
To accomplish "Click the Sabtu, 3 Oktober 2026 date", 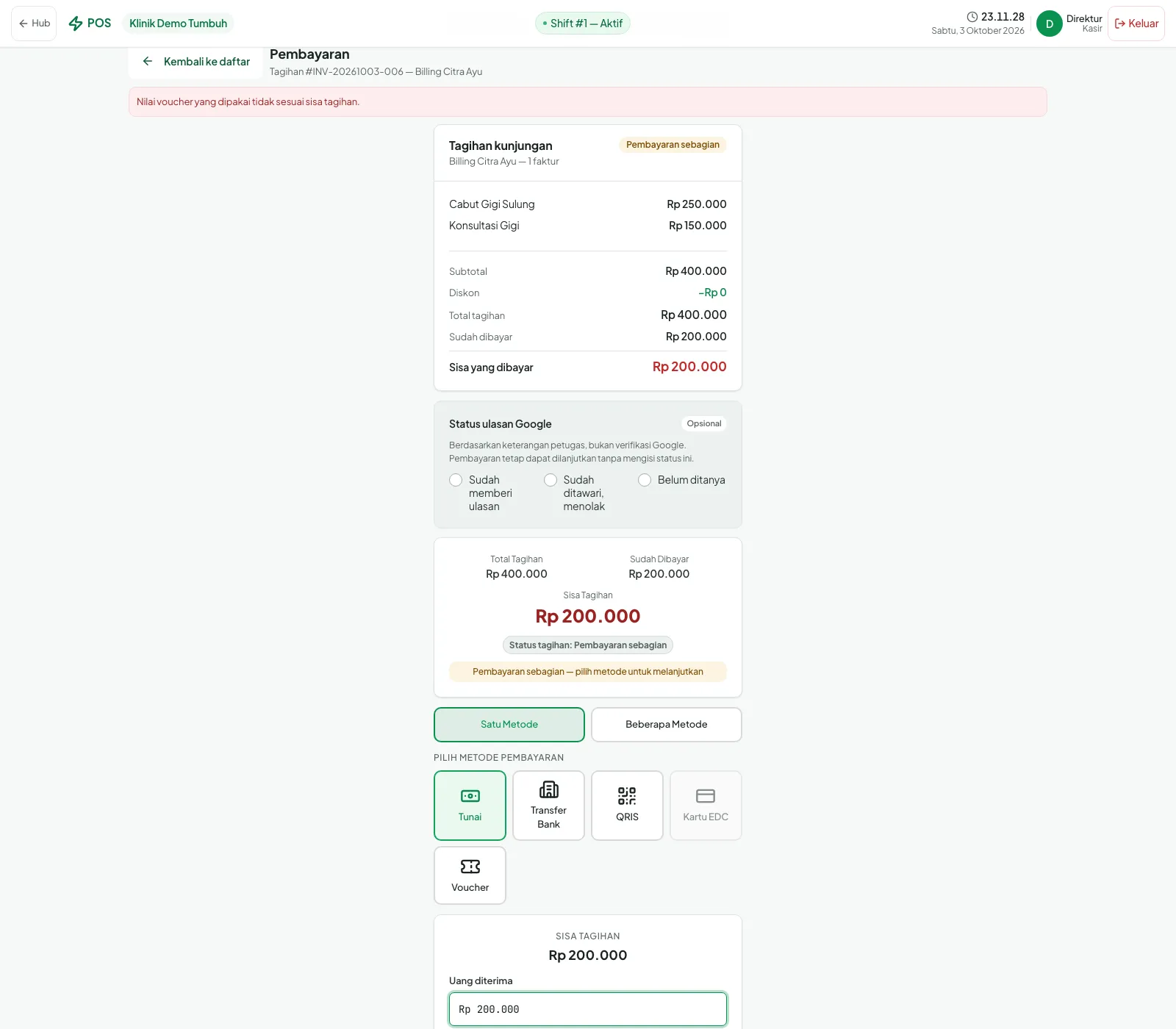I will click(x=978, y=31).
